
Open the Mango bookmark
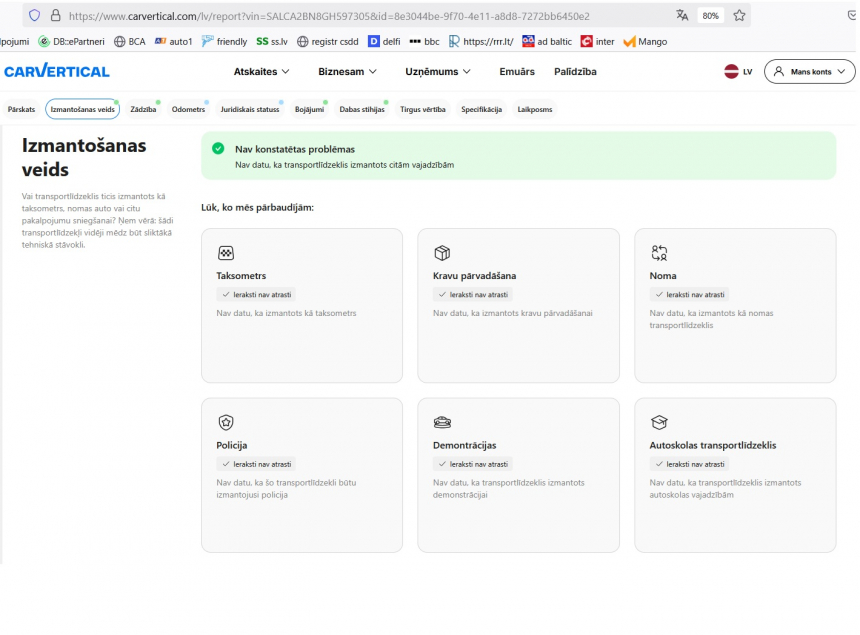[646, 42]
